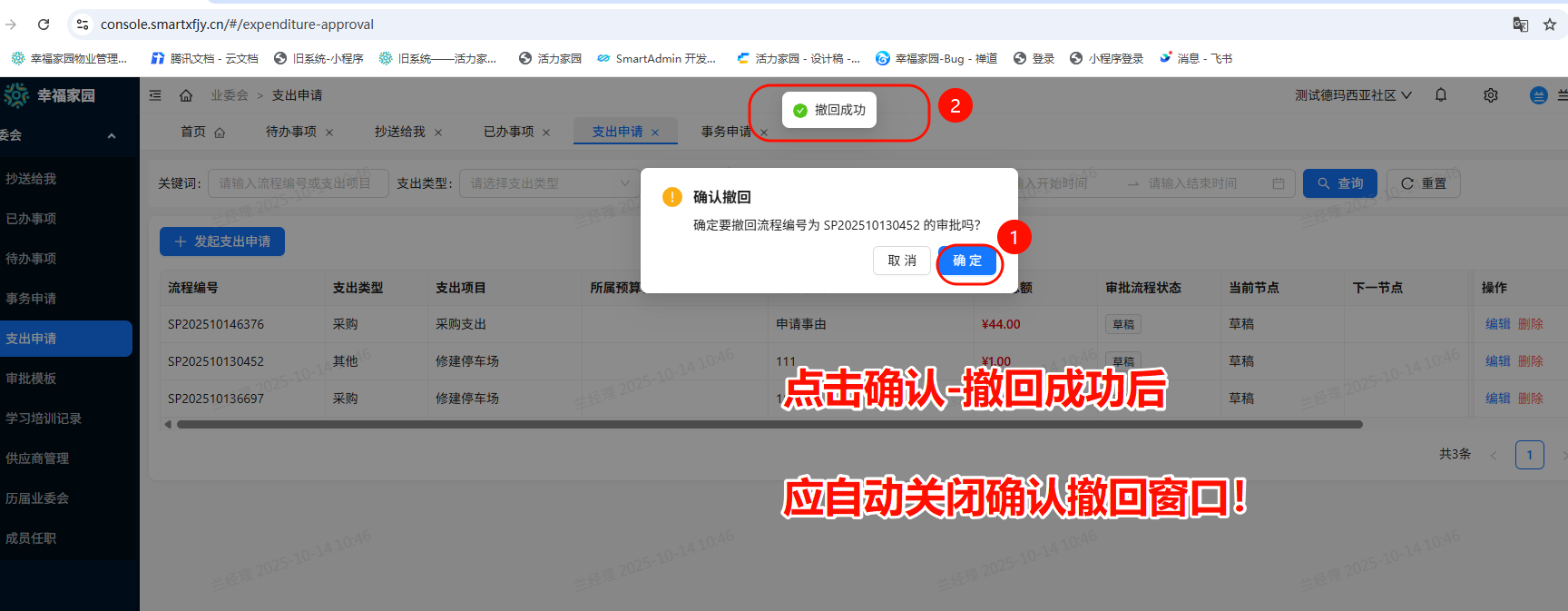Click the 查询 search button
This screenshot has width=1568, height=611.
(1340, 183)
